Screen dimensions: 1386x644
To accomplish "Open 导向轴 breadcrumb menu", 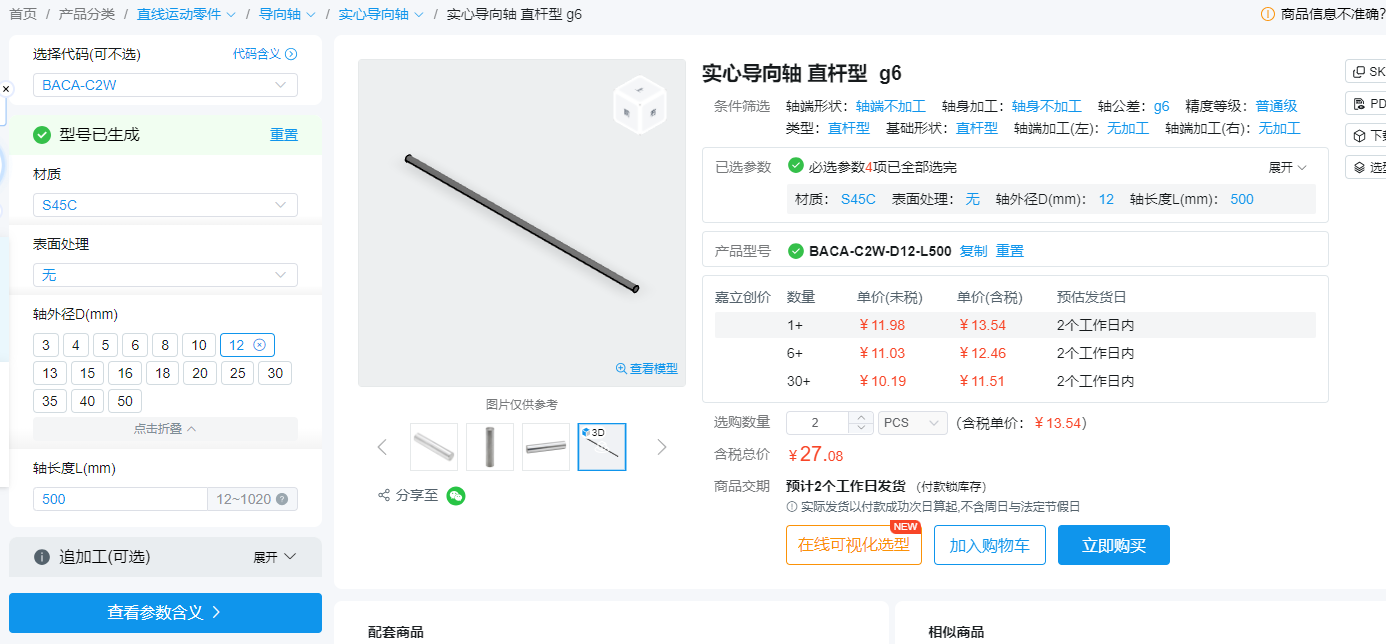I will (287, 14).
